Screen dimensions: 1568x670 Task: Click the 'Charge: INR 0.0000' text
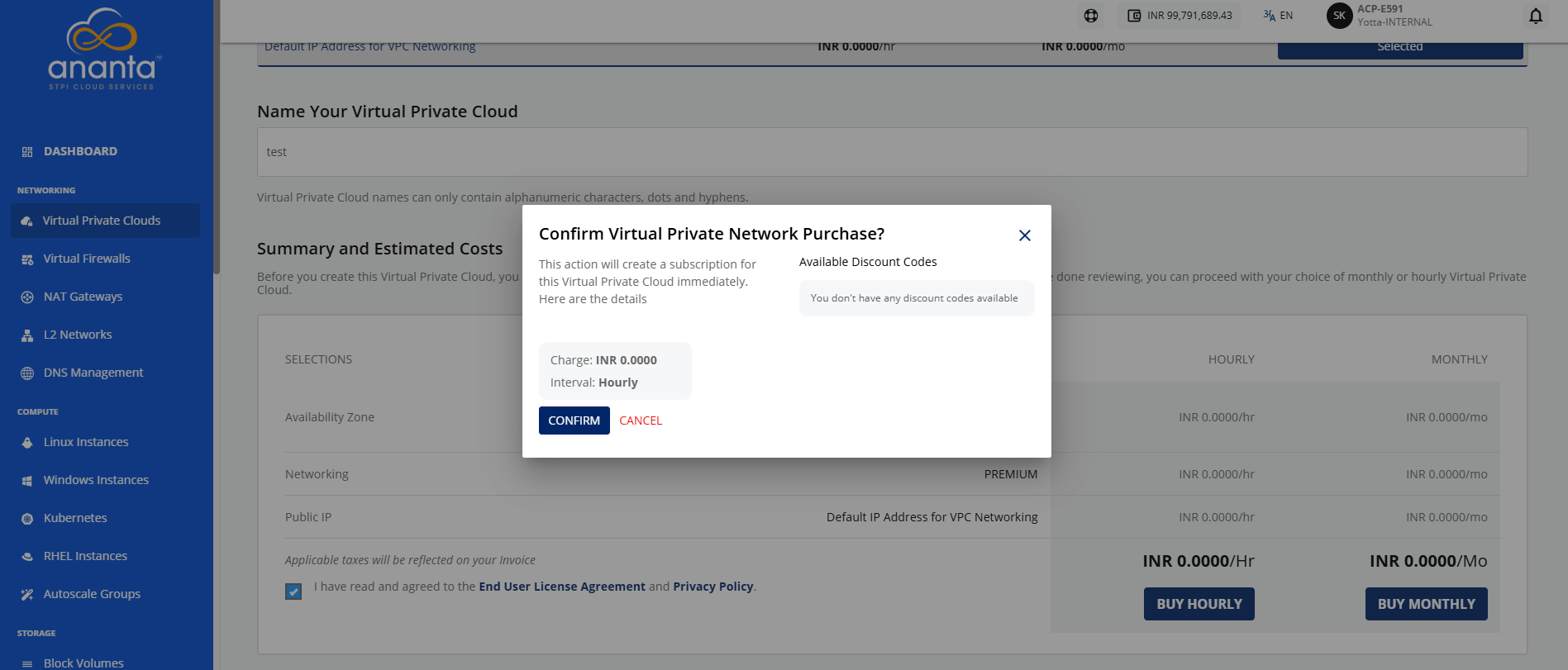coord(603,360)
